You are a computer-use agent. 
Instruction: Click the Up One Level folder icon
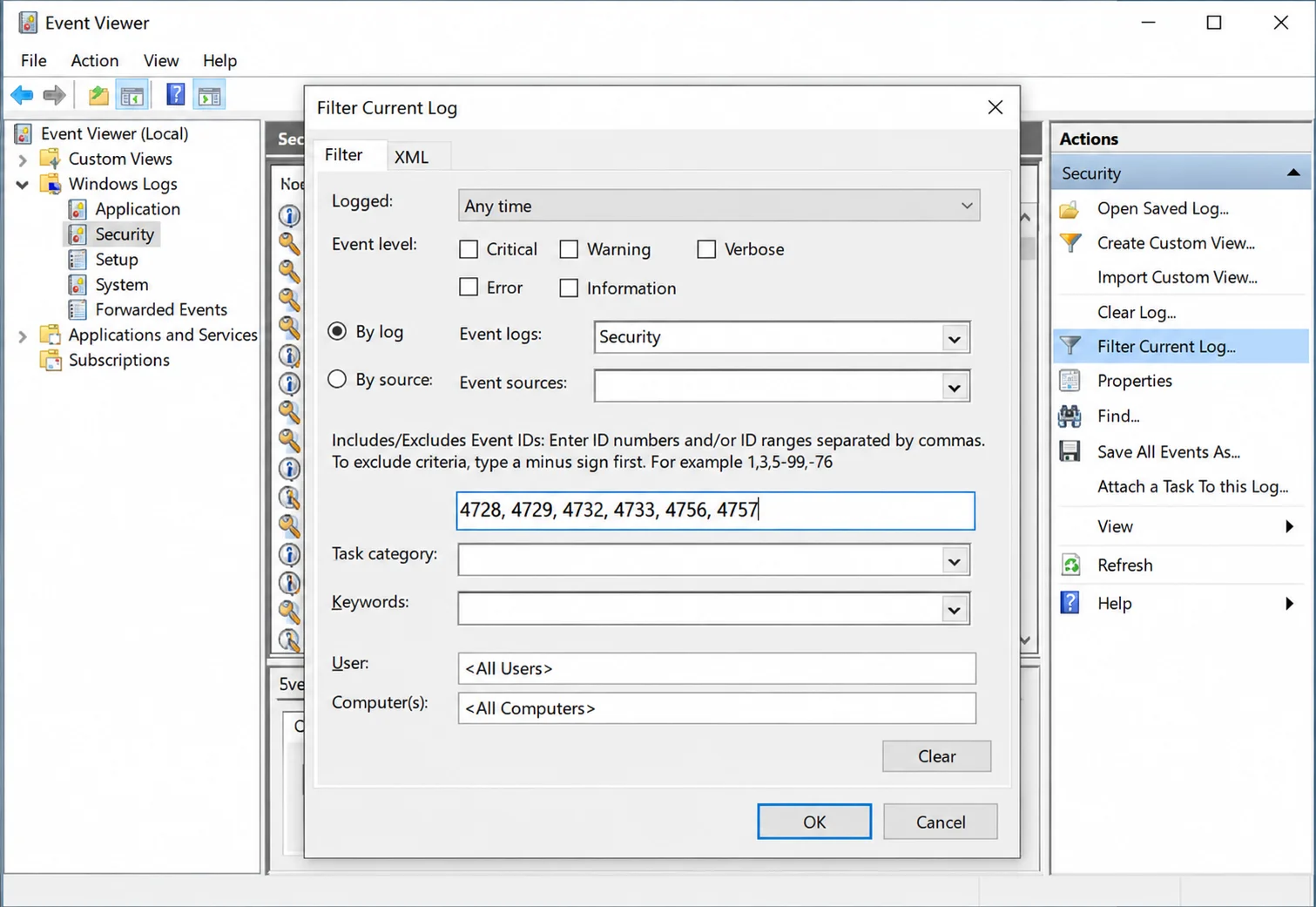coord(98,95)
